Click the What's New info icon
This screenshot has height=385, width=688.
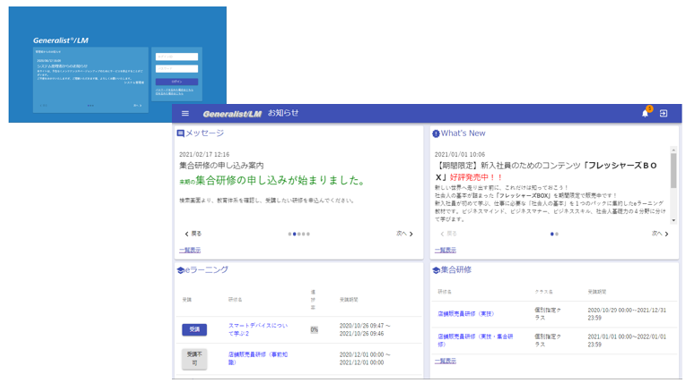(436, 133)
